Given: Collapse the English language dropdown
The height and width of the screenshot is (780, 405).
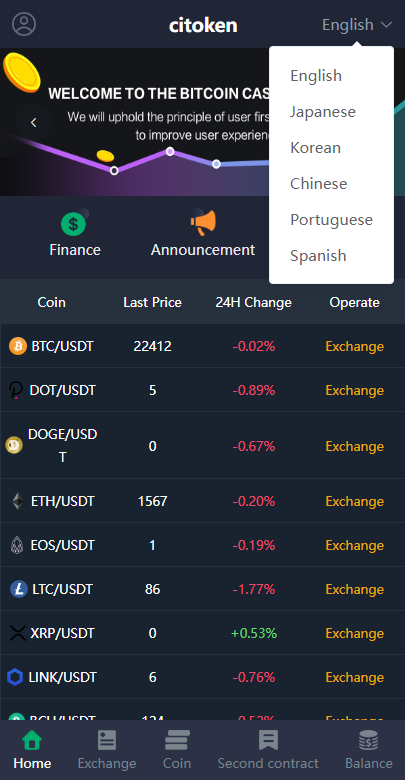Looking at the screenshot, I should 357,24.
